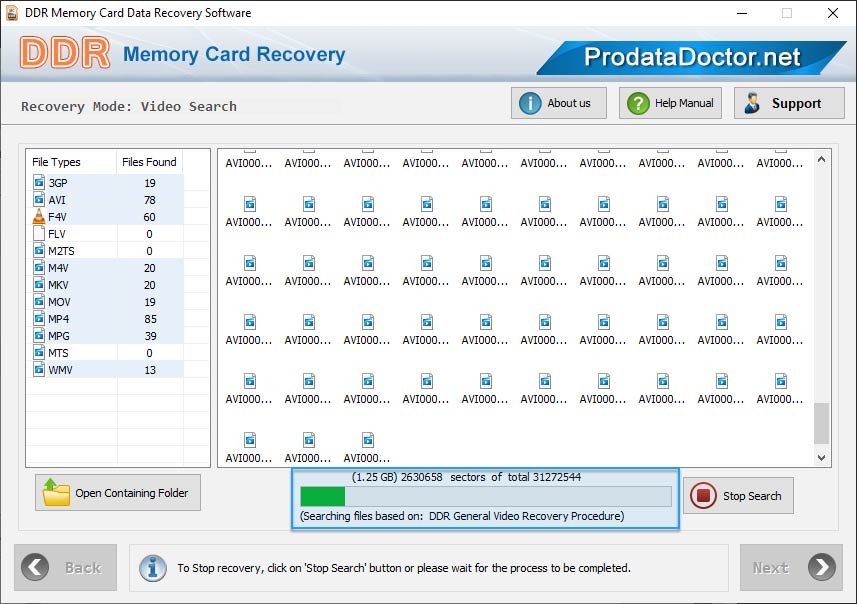Minimize the DDR Memory Card window

[742, 13]
